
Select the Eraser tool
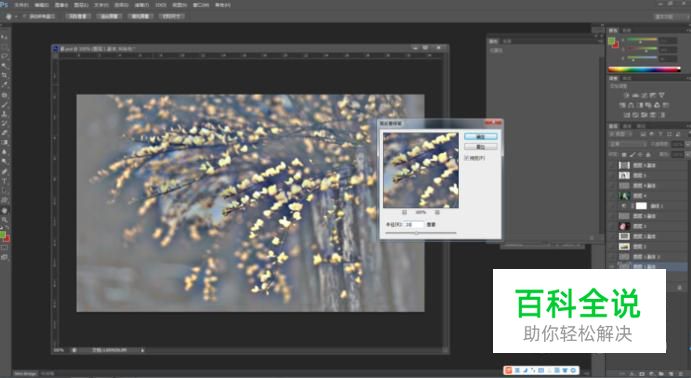click(x=4, y=133)
